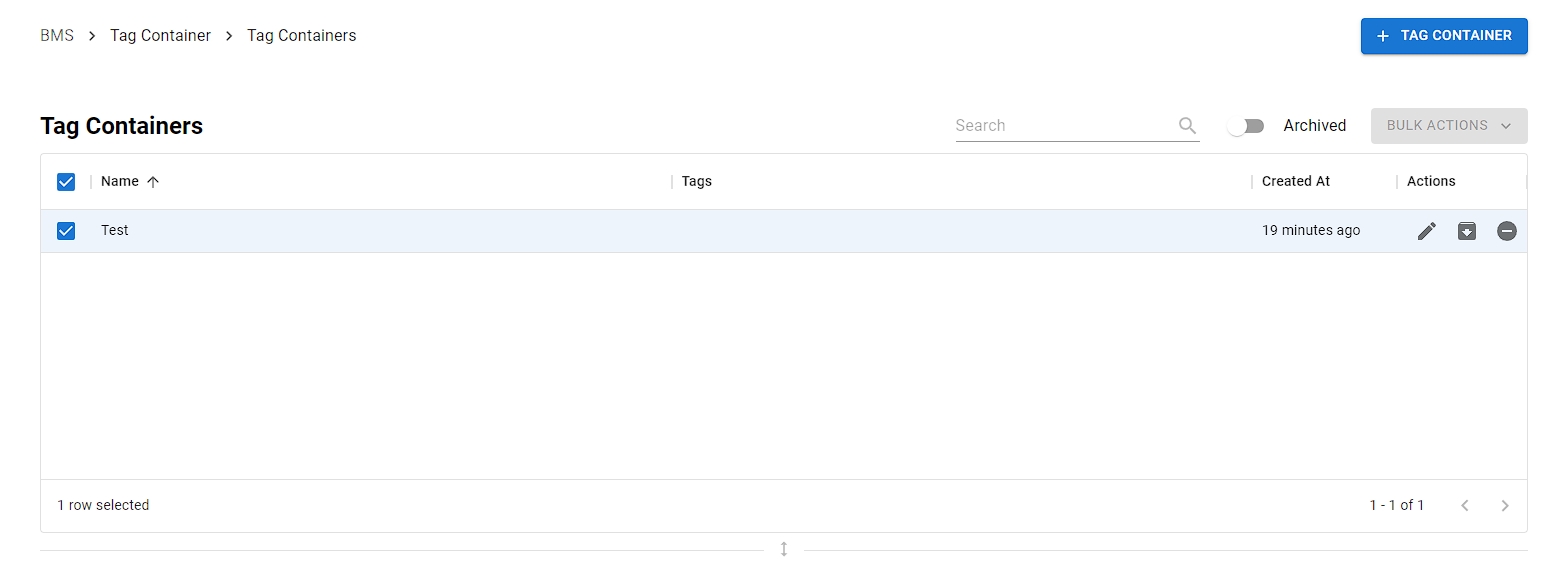The image size is (1567, 576).
Task: Select the Test row name
Action: [115, 231]
